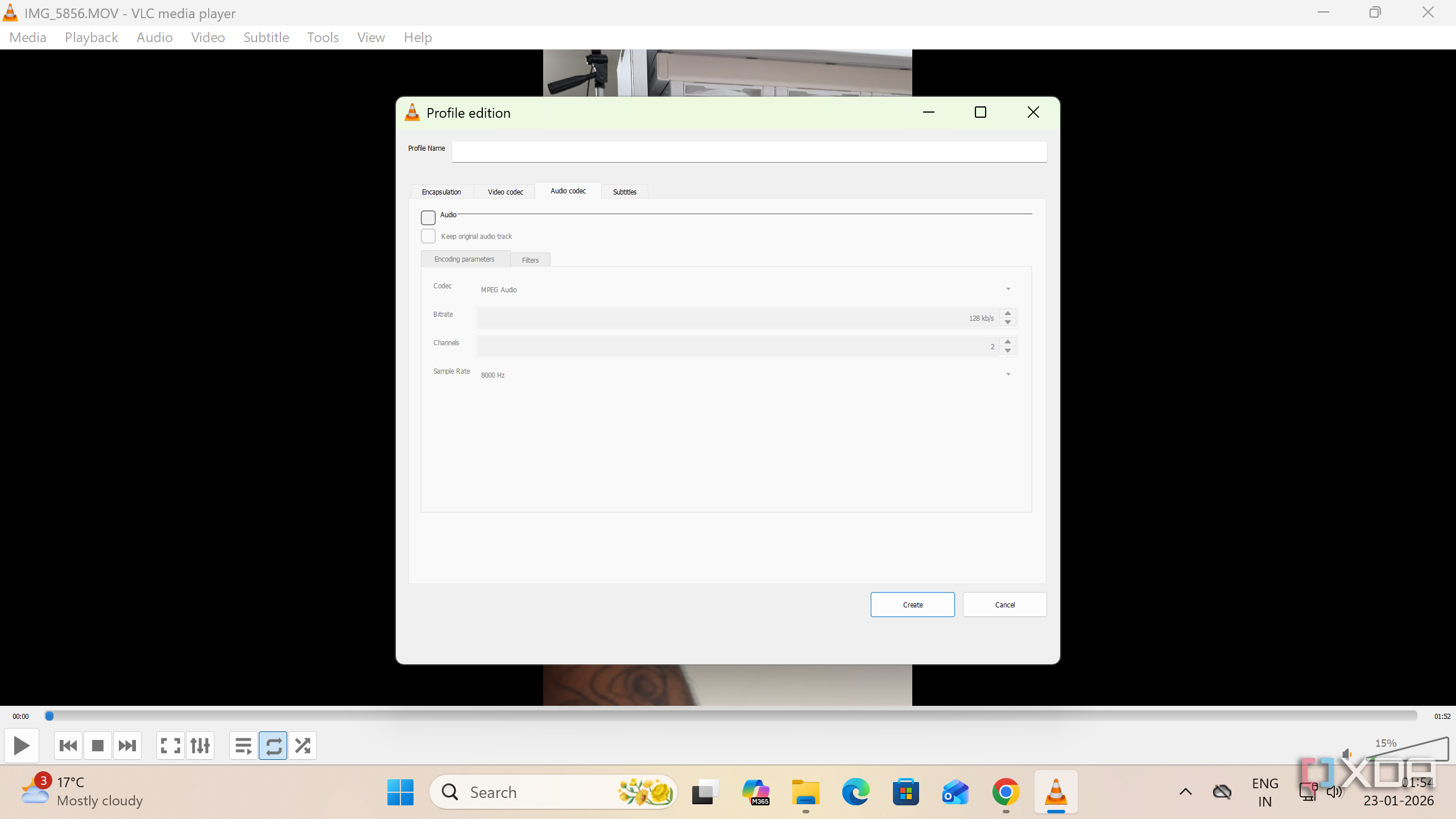Click the cloud sync tray icon

click(x=1222, y=792)
